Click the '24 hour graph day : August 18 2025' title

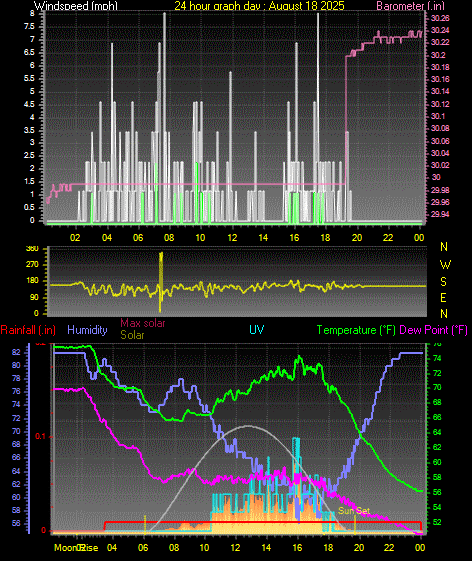point(259,5)
